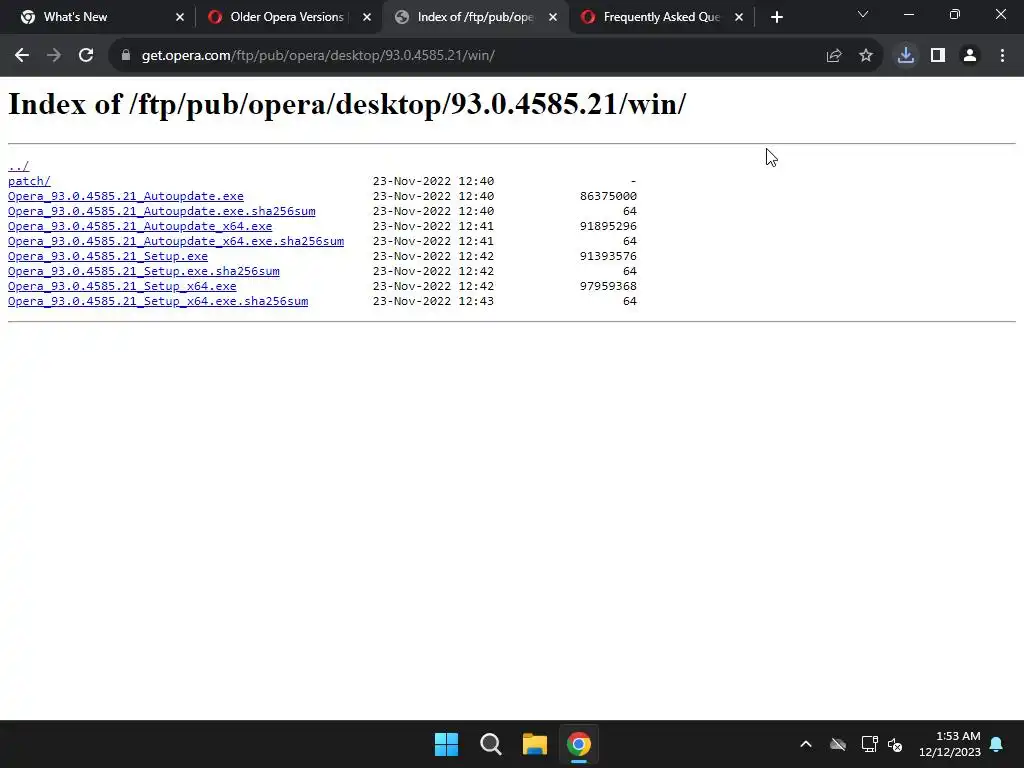
Task: Bookmark this page with the star
Action: (866, 56)
